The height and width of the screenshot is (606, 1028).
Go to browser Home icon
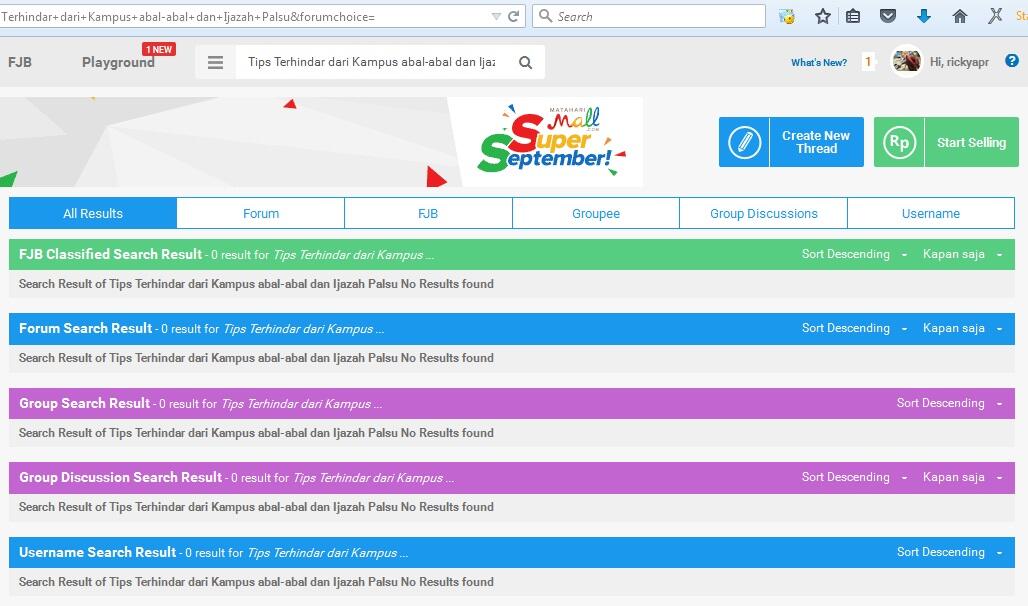pyautogui.click(x=960, y=16)
